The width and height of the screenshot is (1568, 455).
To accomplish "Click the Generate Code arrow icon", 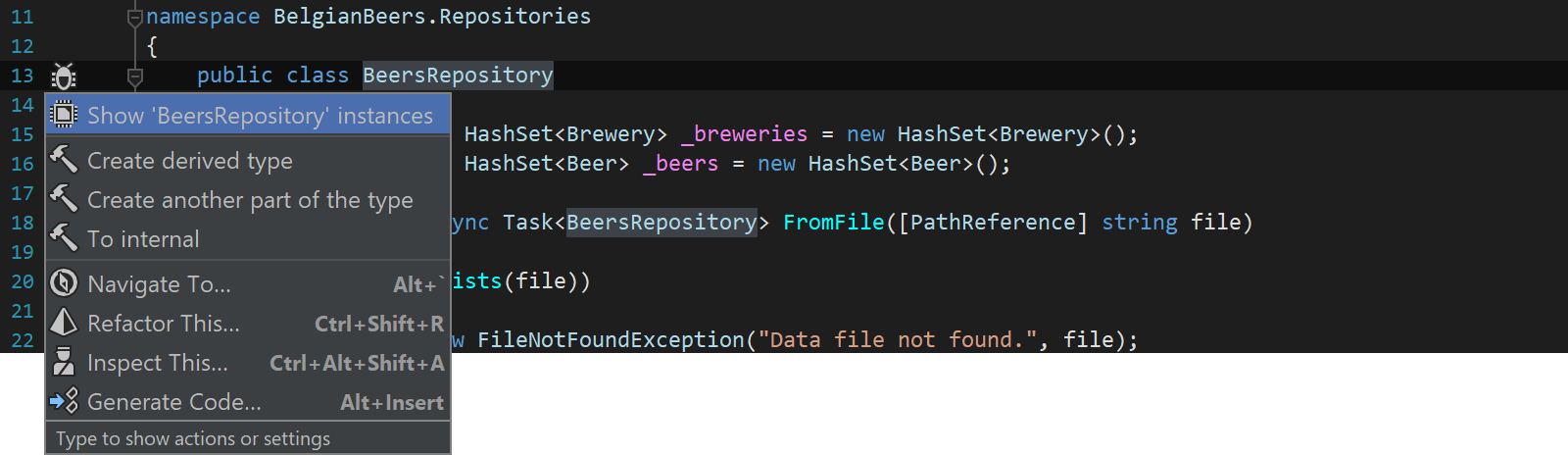I will point(64,401).
